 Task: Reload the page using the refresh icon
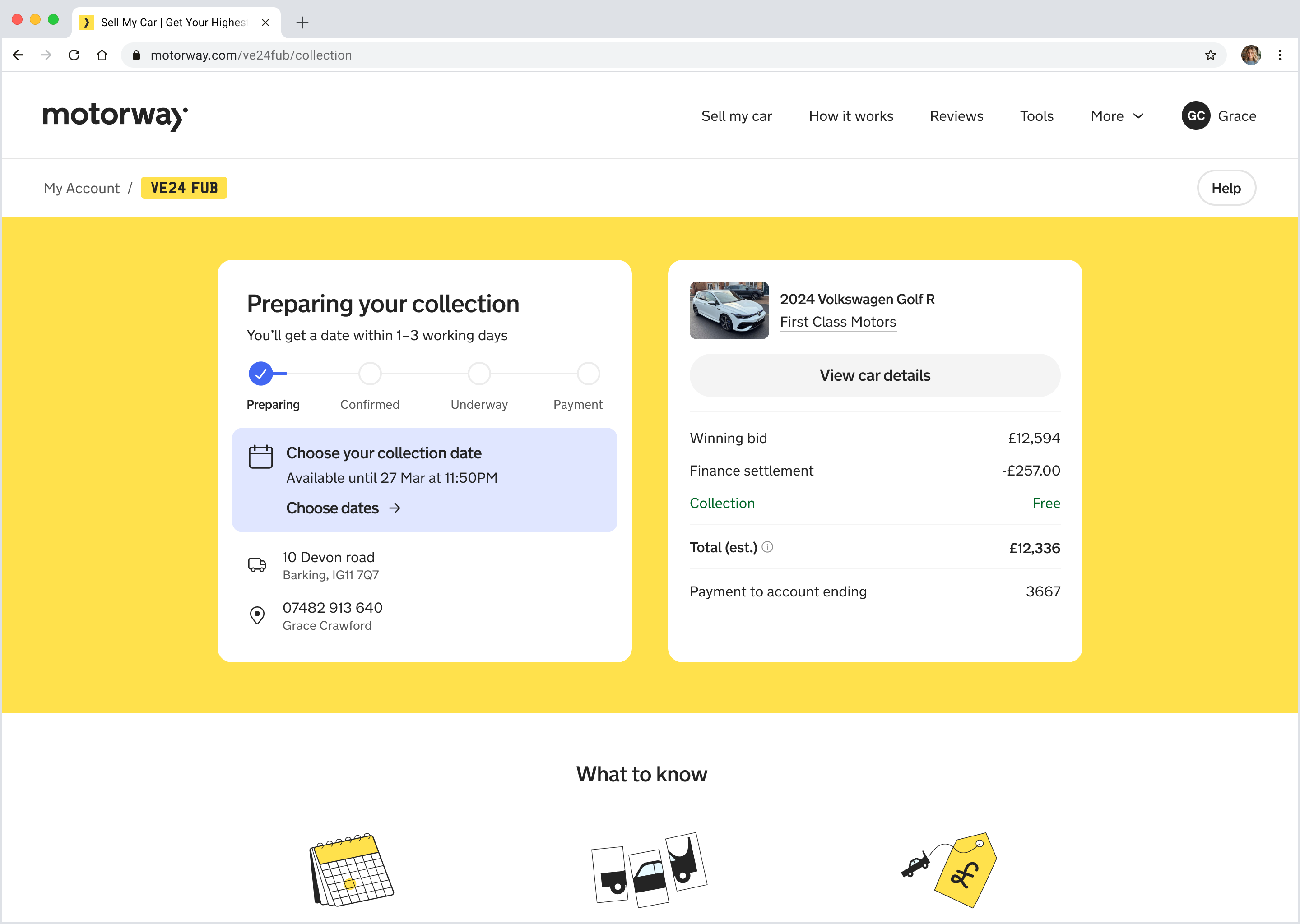pos(74,55)
